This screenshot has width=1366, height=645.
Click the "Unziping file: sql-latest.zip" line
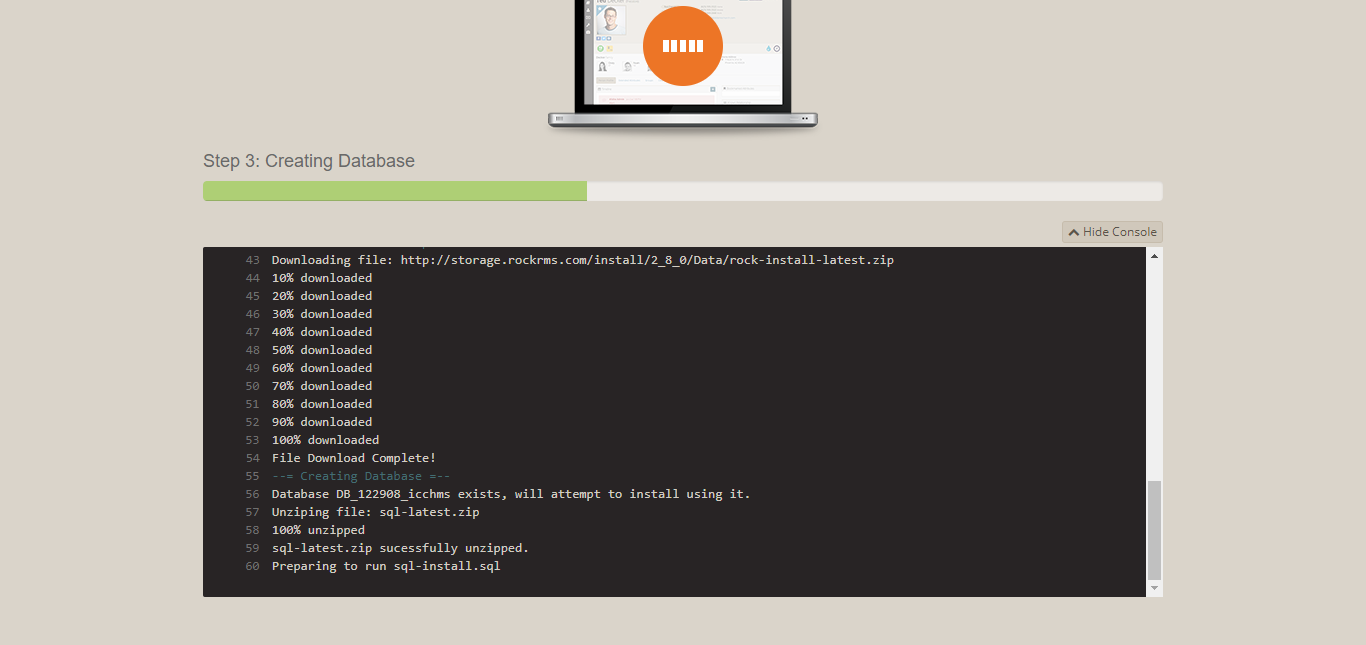[375, 512]
